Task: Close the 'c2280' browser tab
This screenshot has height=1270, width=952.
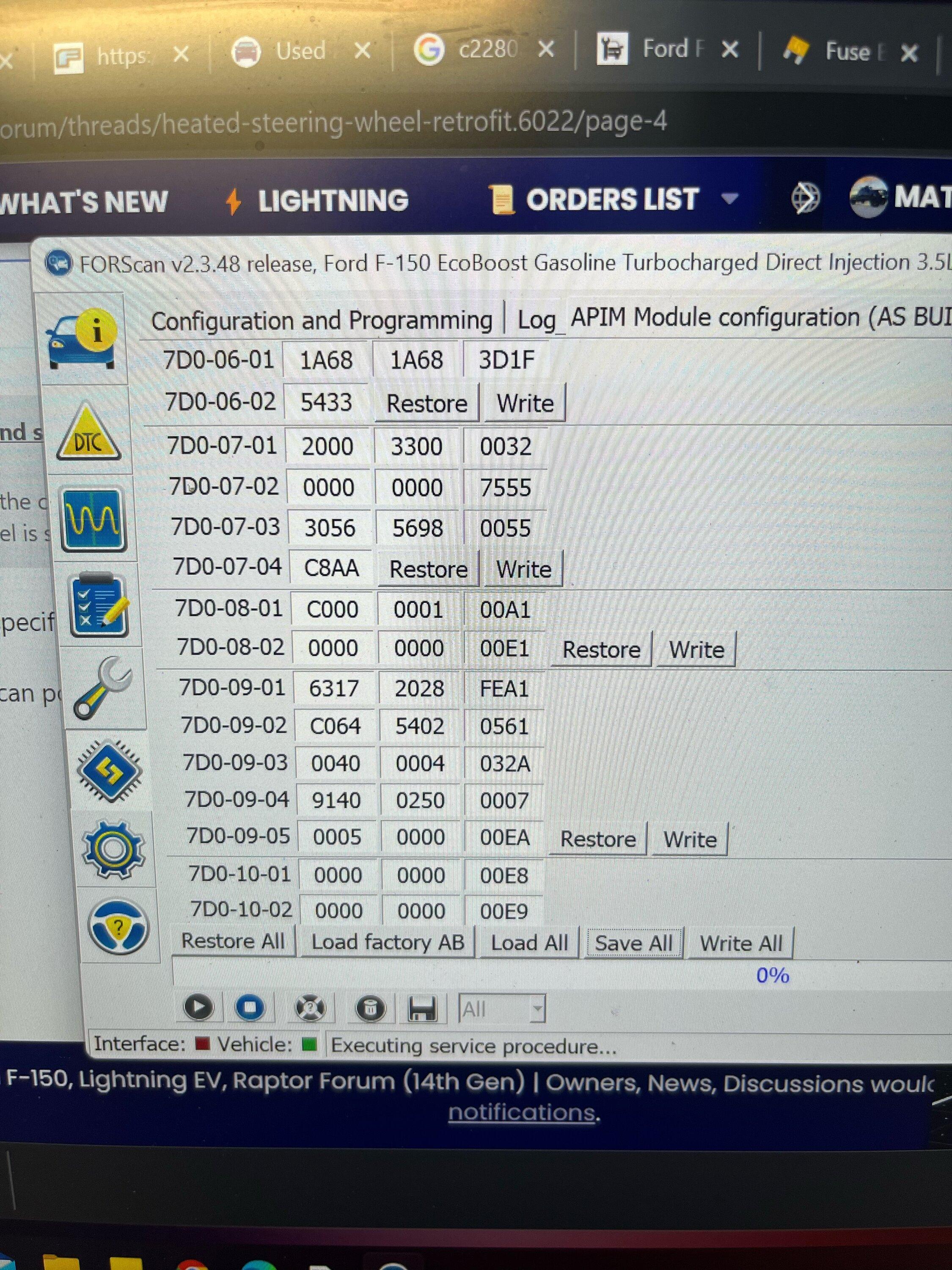Action: [x=547, y=50]
